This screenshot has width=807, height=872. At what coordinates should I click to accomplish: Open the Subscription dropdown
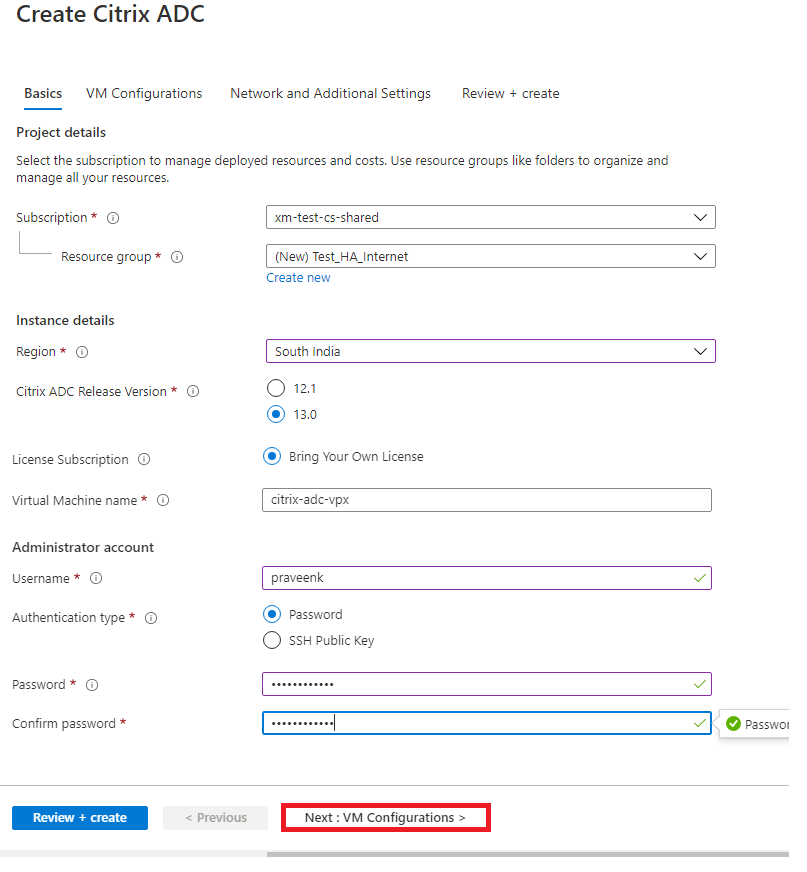coord(491,217)
